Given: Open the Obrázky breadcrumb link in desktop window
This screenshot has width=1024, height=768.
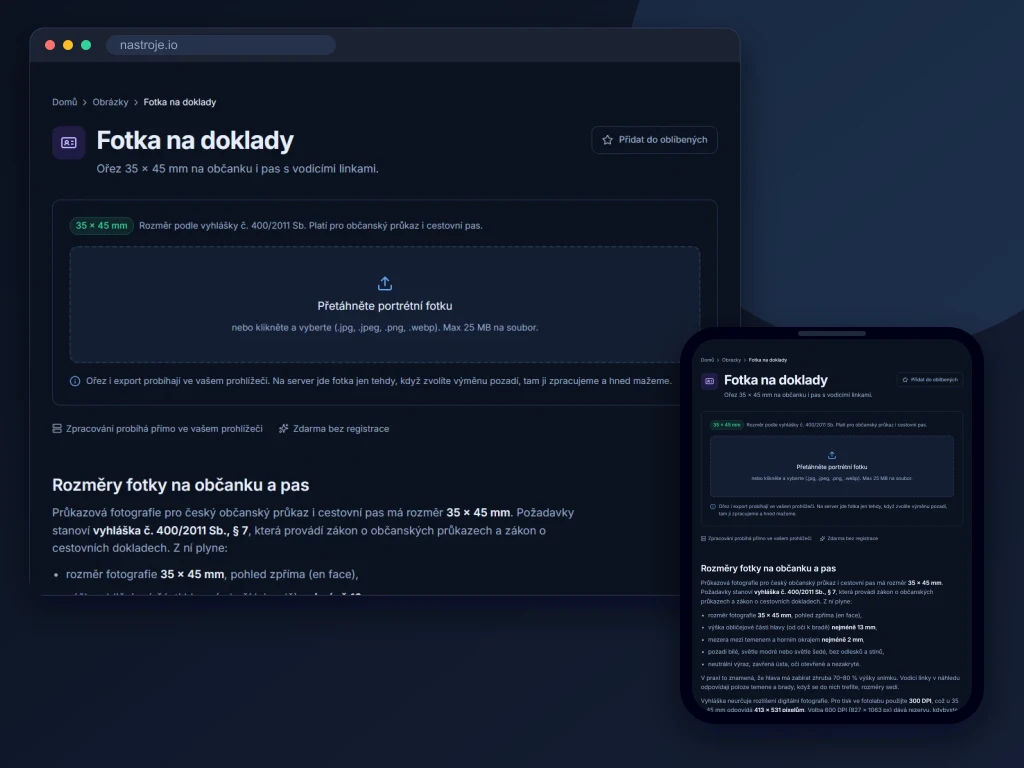Looking at the screenshot, I should (x=110, y=102).
